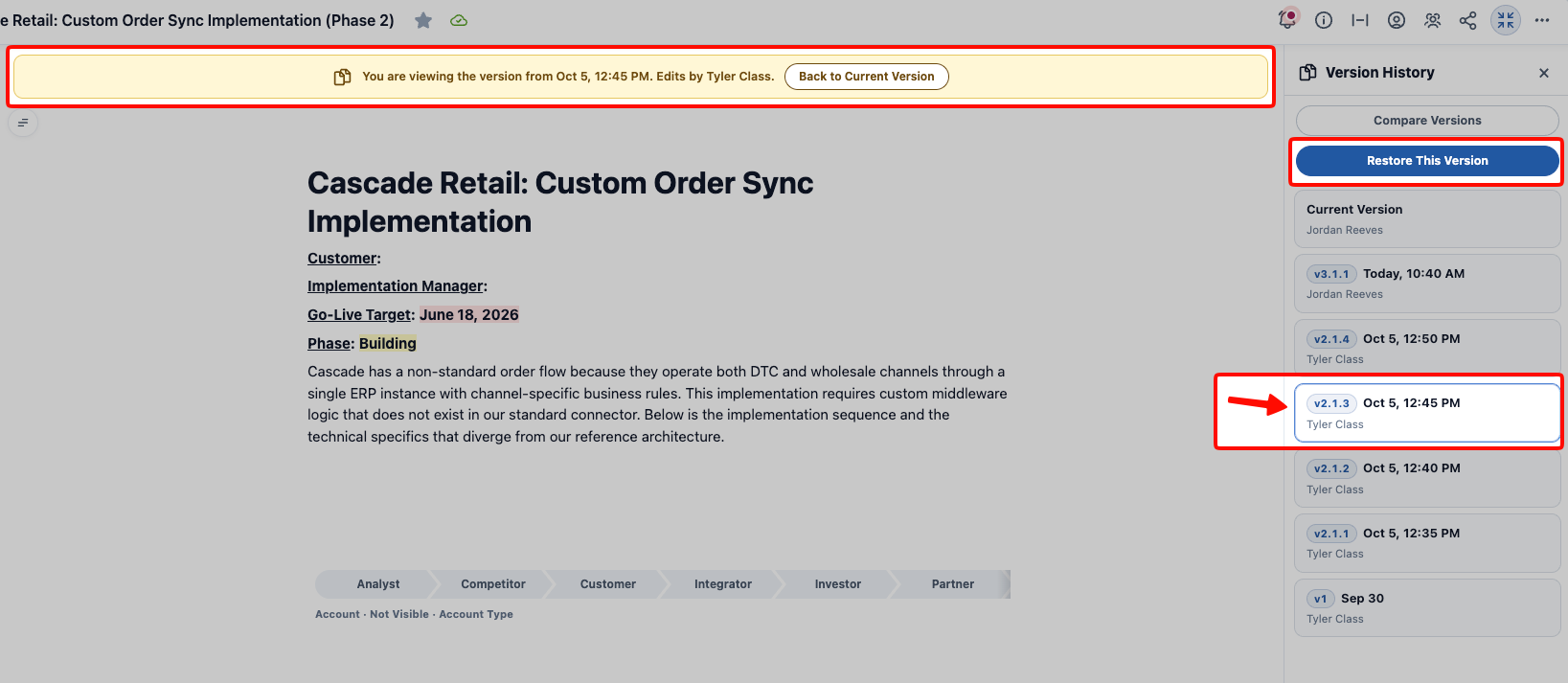Select the Analyst stage

(x=377, y=584)
